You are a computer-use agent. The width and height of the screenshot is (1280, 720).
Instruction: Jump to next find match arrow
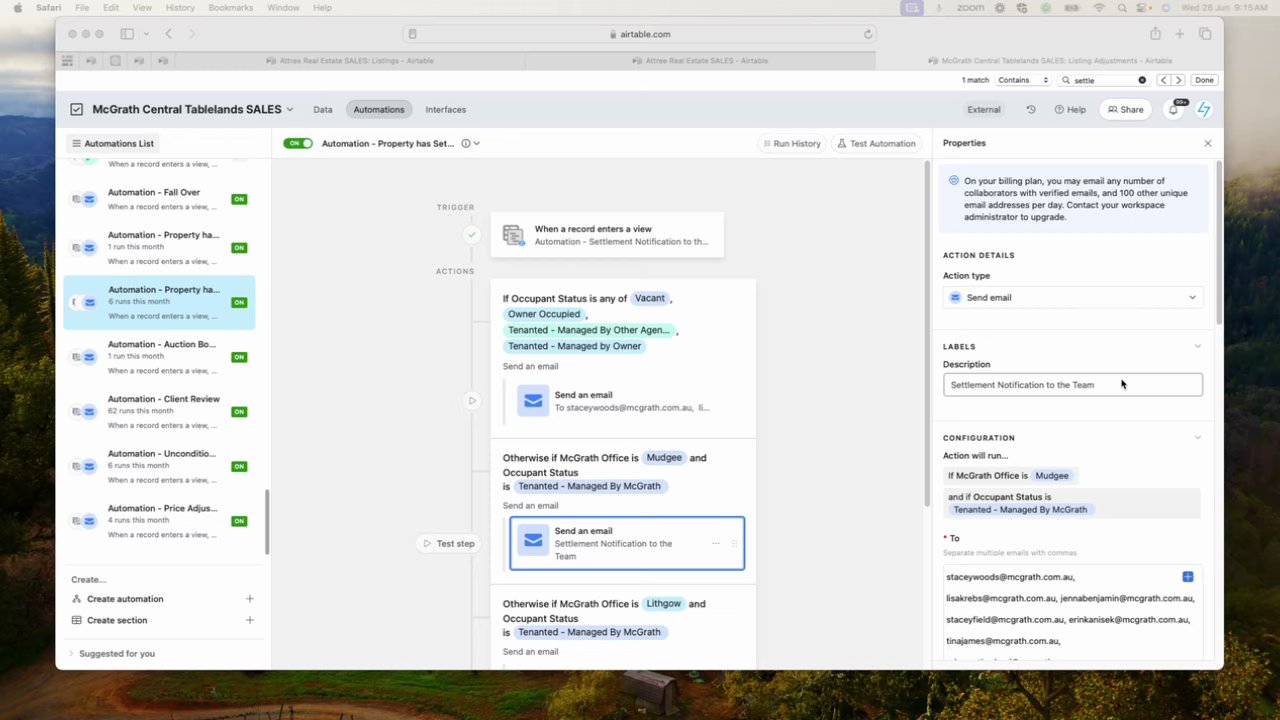point(1178,80)
